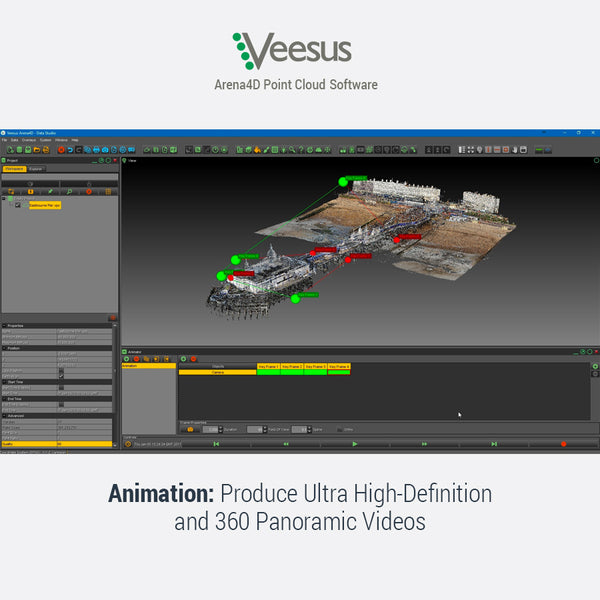Toggle checkbox next to Eastbourne Pier item
Viewport: 600px width, 600px height.
[x=18, y=205]
